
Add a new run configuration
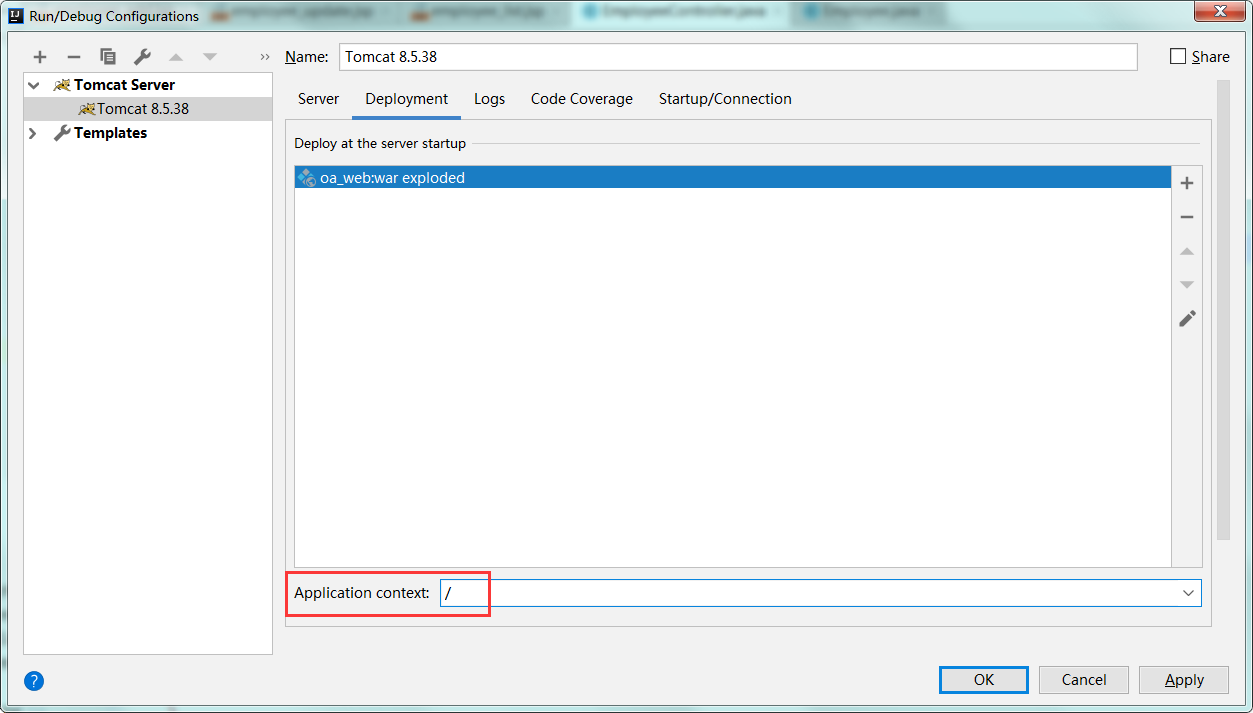click(40, 57)
